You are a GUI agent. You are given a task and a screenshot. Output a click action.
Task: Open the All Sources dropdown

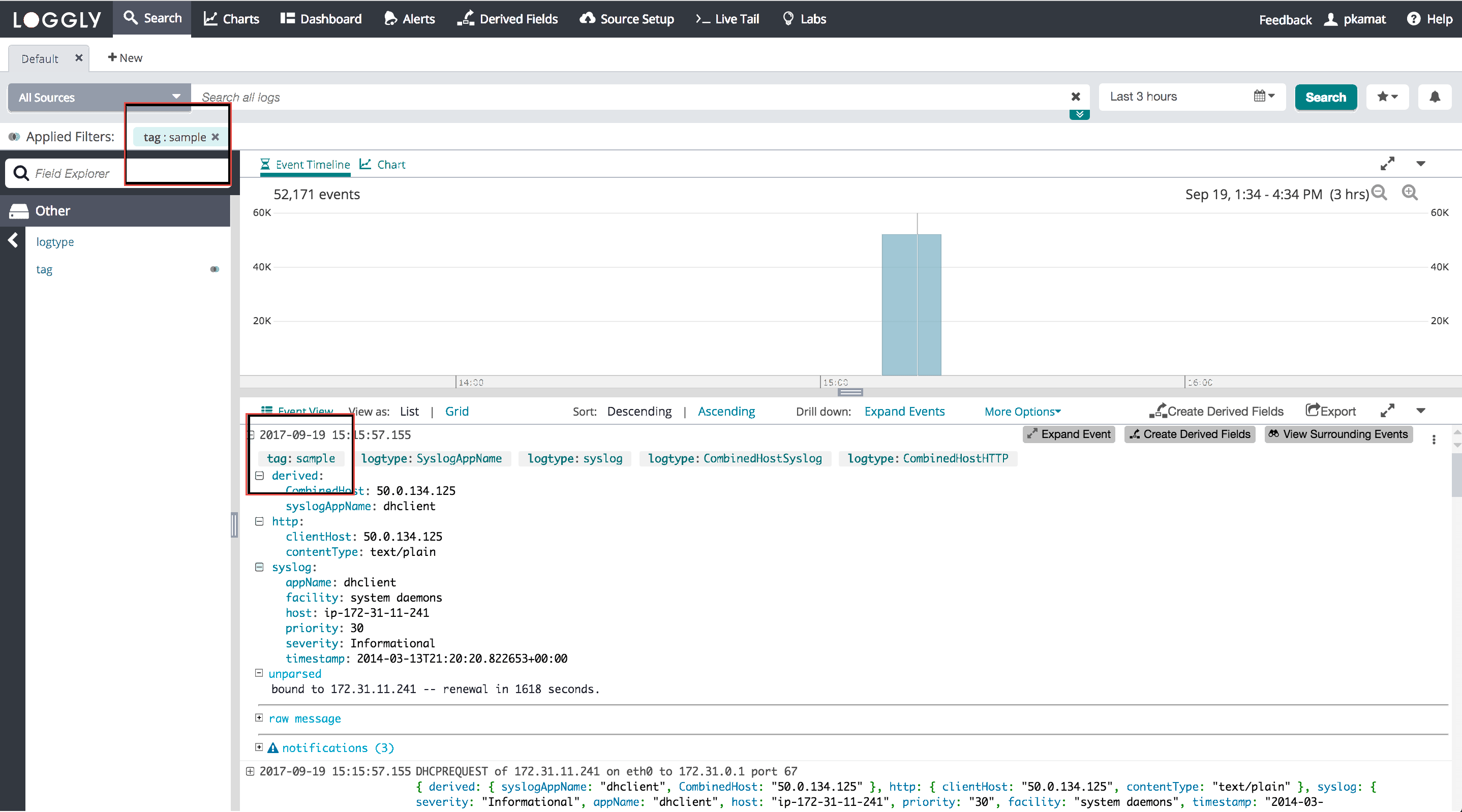click(99, 97)
